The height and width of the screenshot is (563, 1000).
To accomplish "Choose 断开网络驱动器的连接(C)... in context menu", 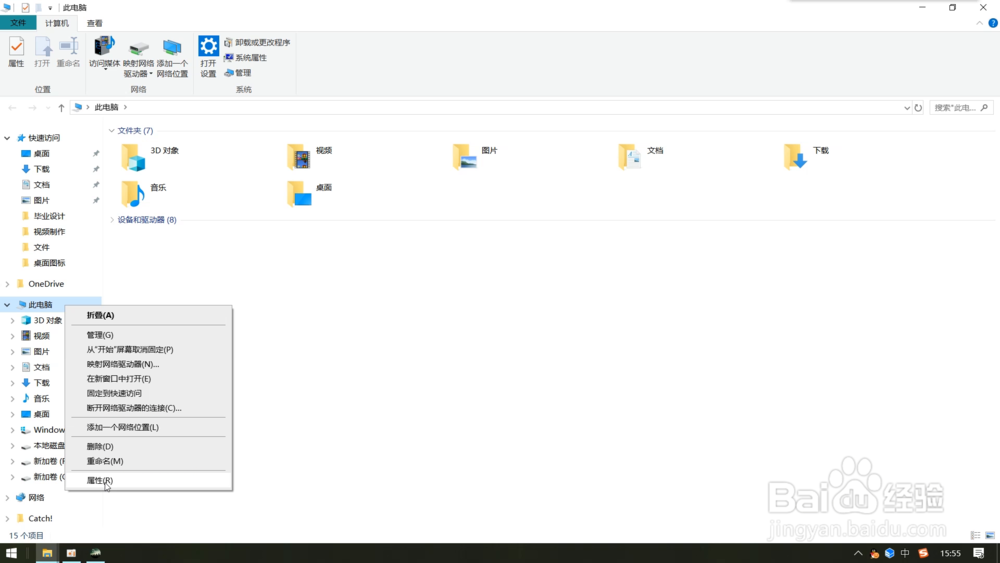I will pyautogui.click(x=149, y=408).
